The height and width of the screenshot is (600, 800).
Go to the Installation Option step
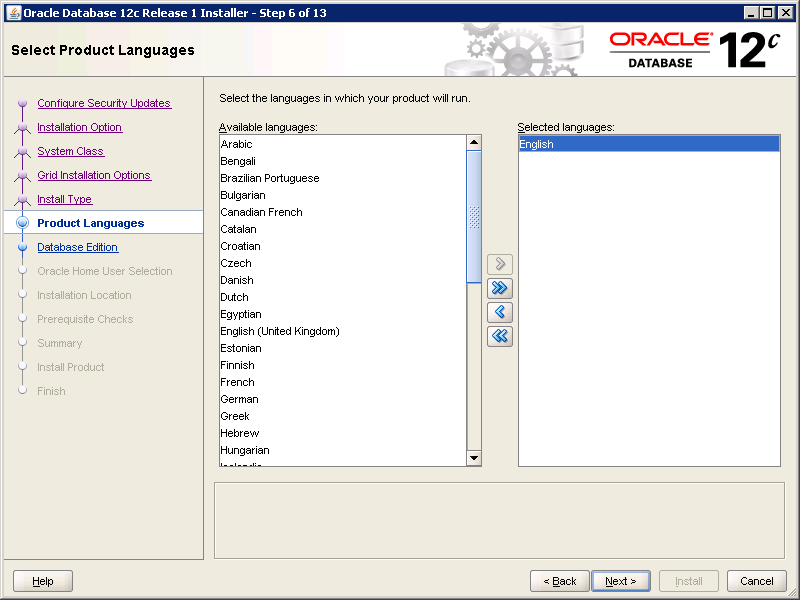pos(79,127)
